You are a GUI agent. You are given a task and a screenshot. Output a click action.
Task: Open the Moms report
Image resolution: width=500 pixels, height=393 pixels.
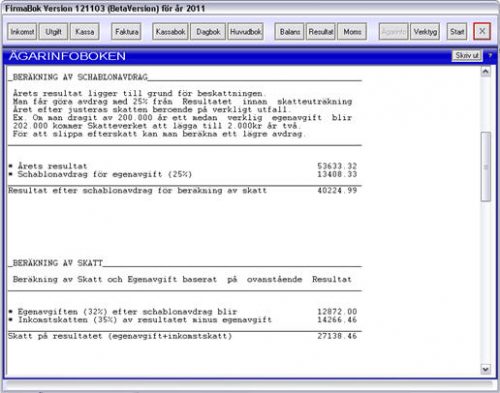coord(352,32)
